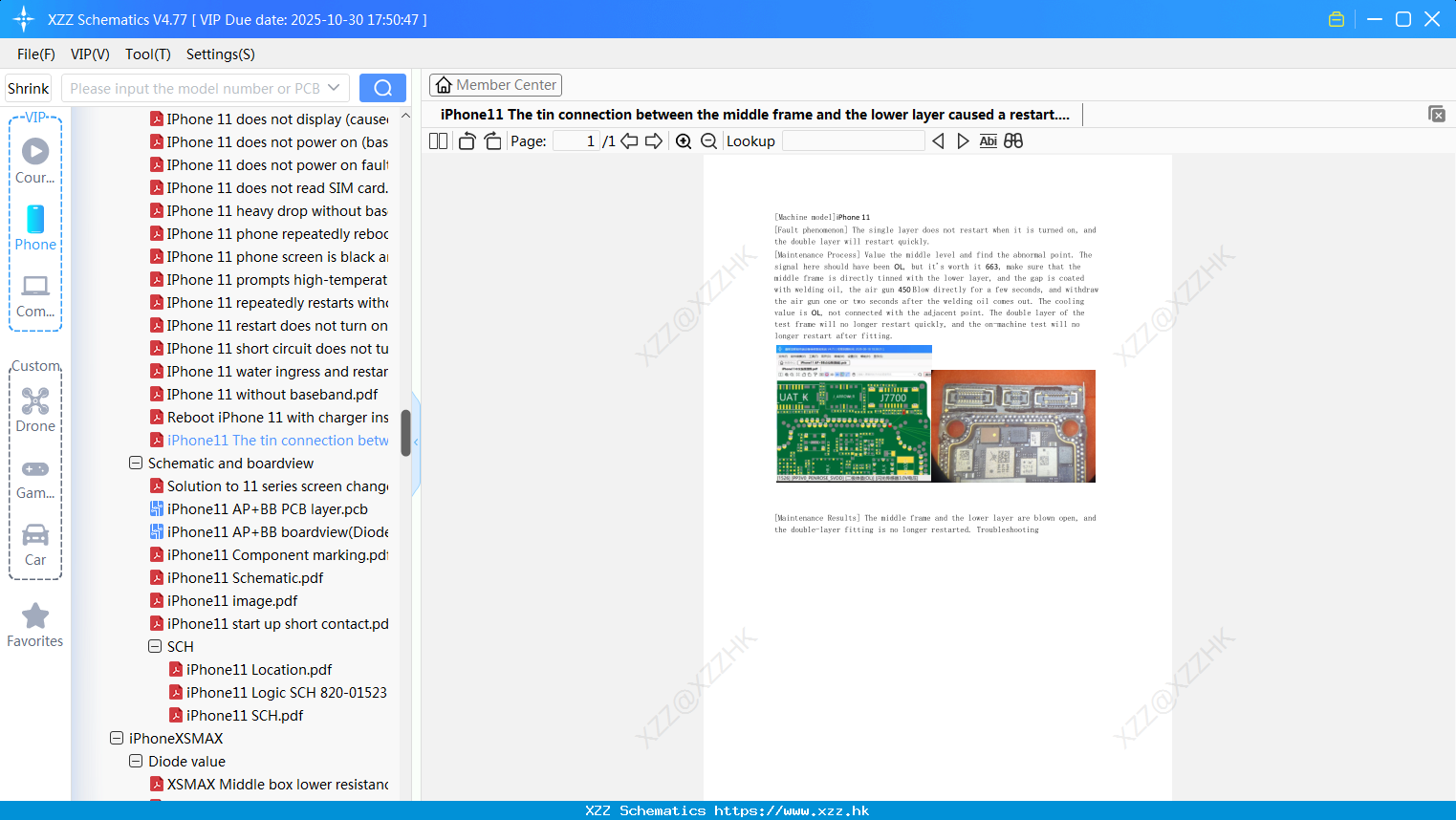Toggle whole-word match Abi icon

click(x=988, y=141)
